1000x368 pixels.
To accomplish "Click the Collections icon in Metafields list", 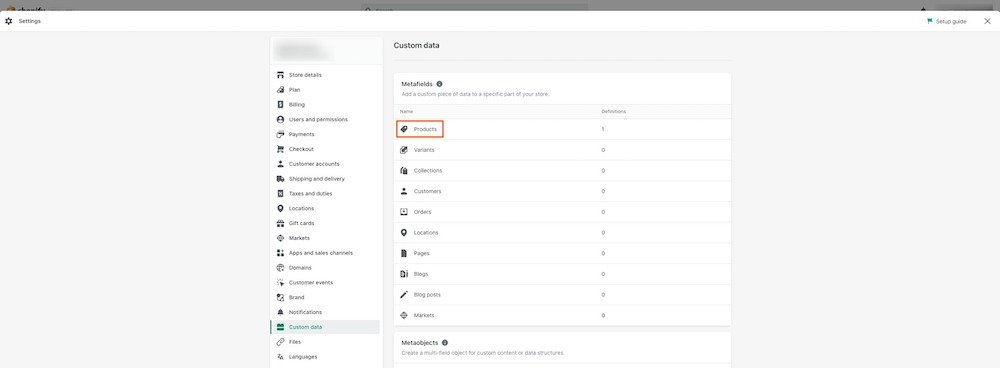I will pyautogui.click(x=404, y=171).
